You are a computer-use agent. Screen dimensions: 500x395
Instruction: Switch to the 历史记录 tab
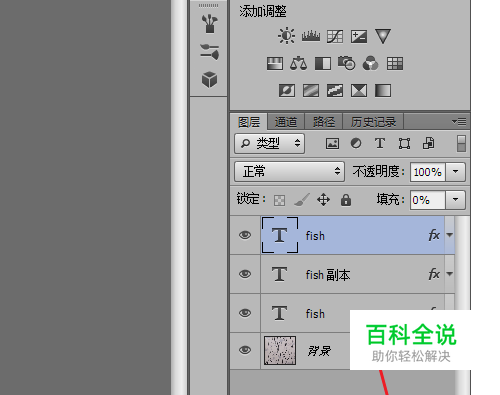pyautogui.click(x=373, y=122)
